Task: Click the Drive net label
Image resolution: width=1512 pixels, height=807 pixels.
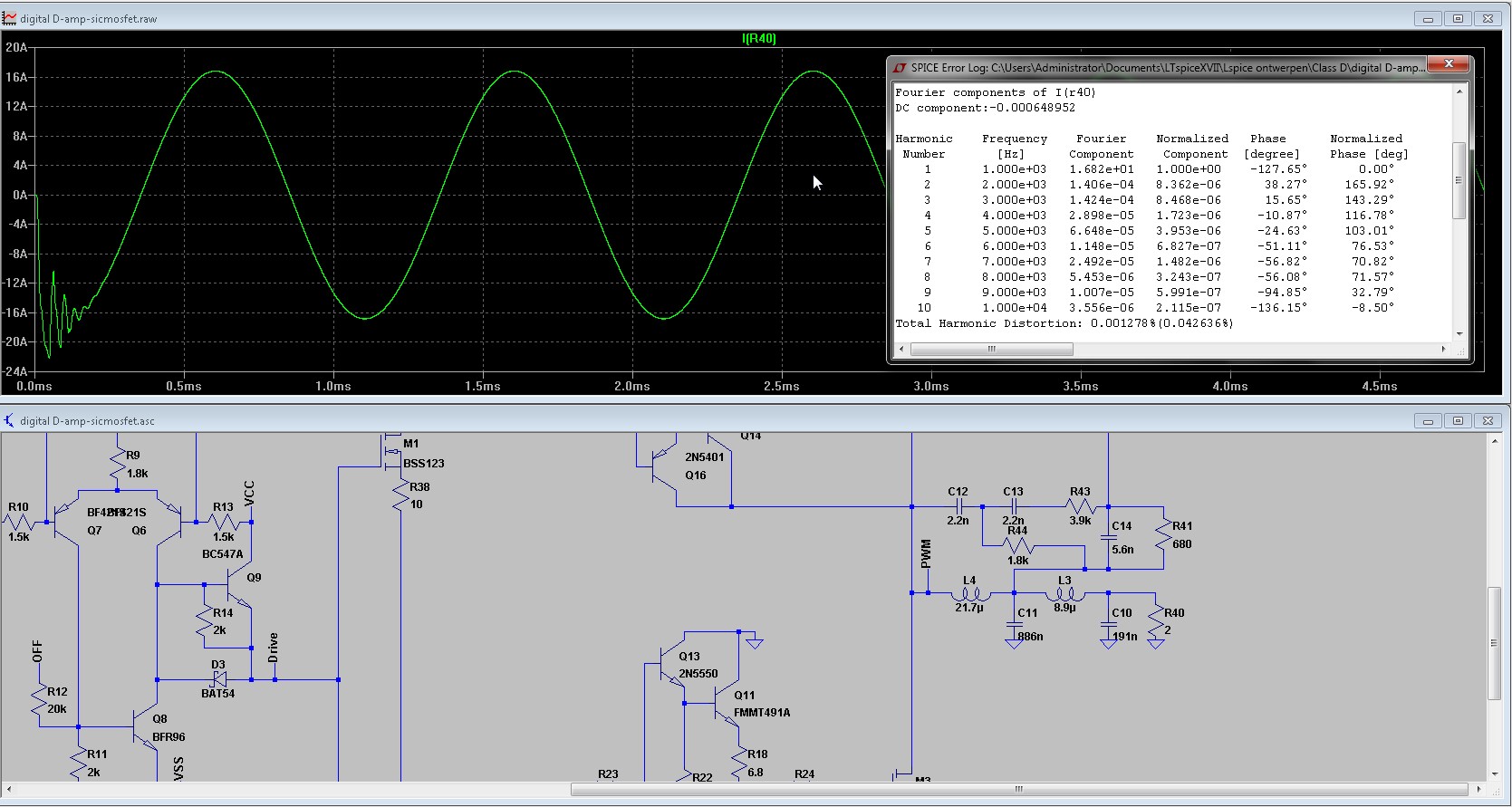Action: pos(273,648)
